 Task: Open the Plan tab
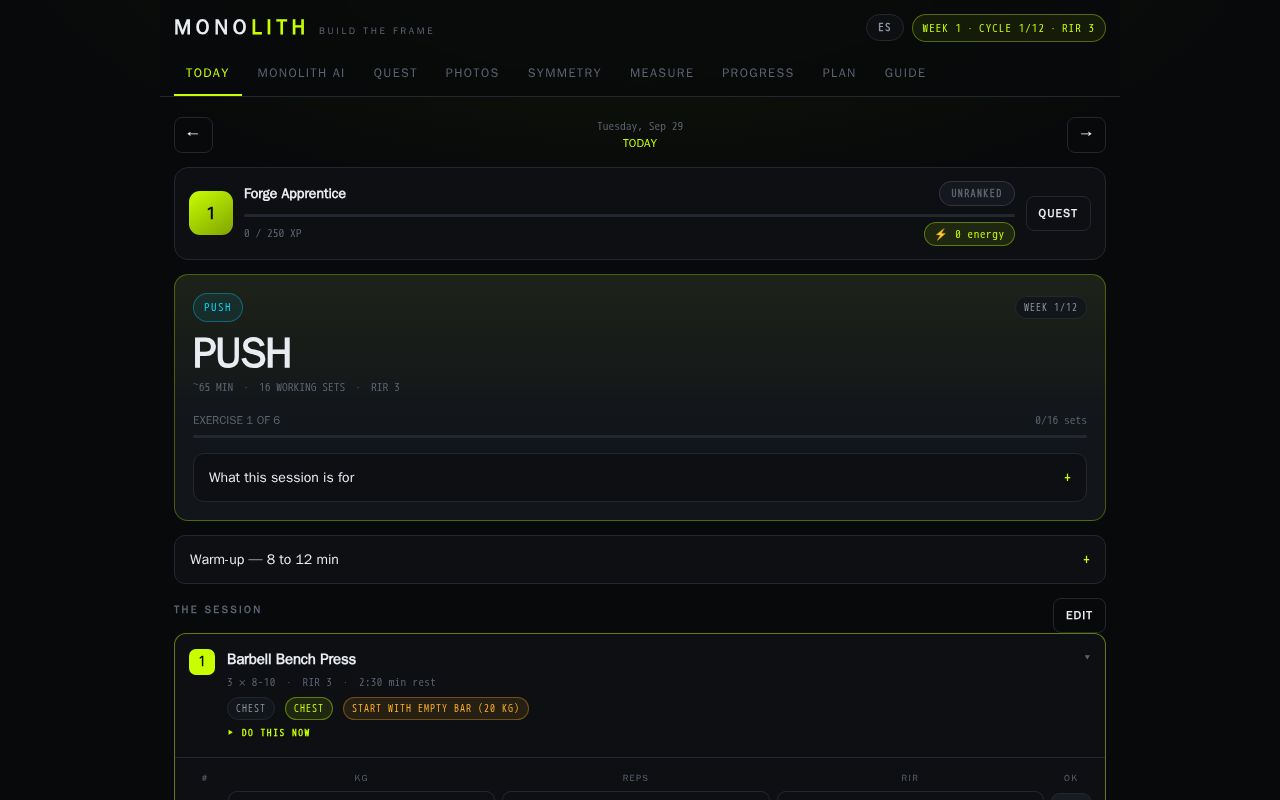point(839,73)
